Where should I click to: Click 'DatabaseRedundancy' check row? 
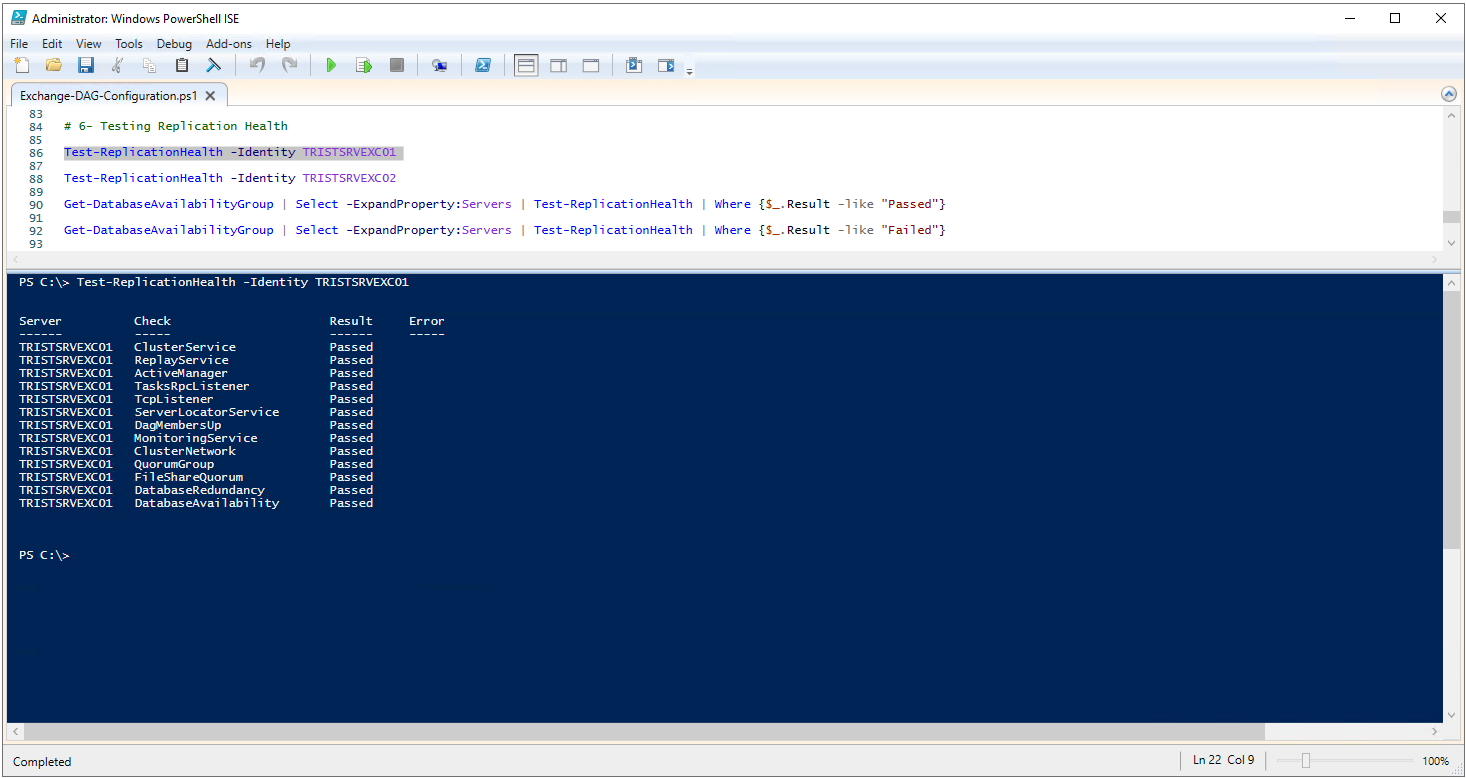pos(196,490)
